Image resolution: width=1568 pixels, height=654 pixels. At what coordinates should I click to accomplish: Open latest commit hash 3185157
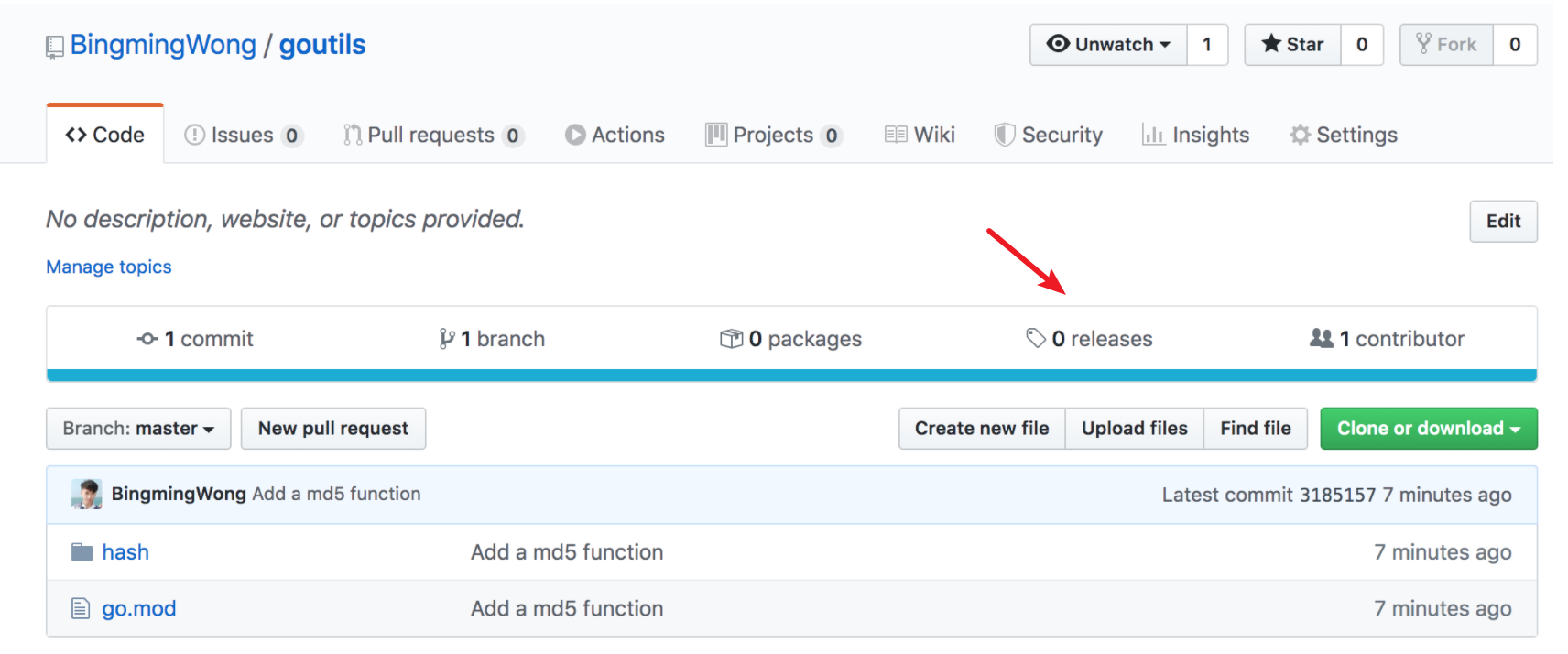pyautogui.click(x=1337, y=495)
